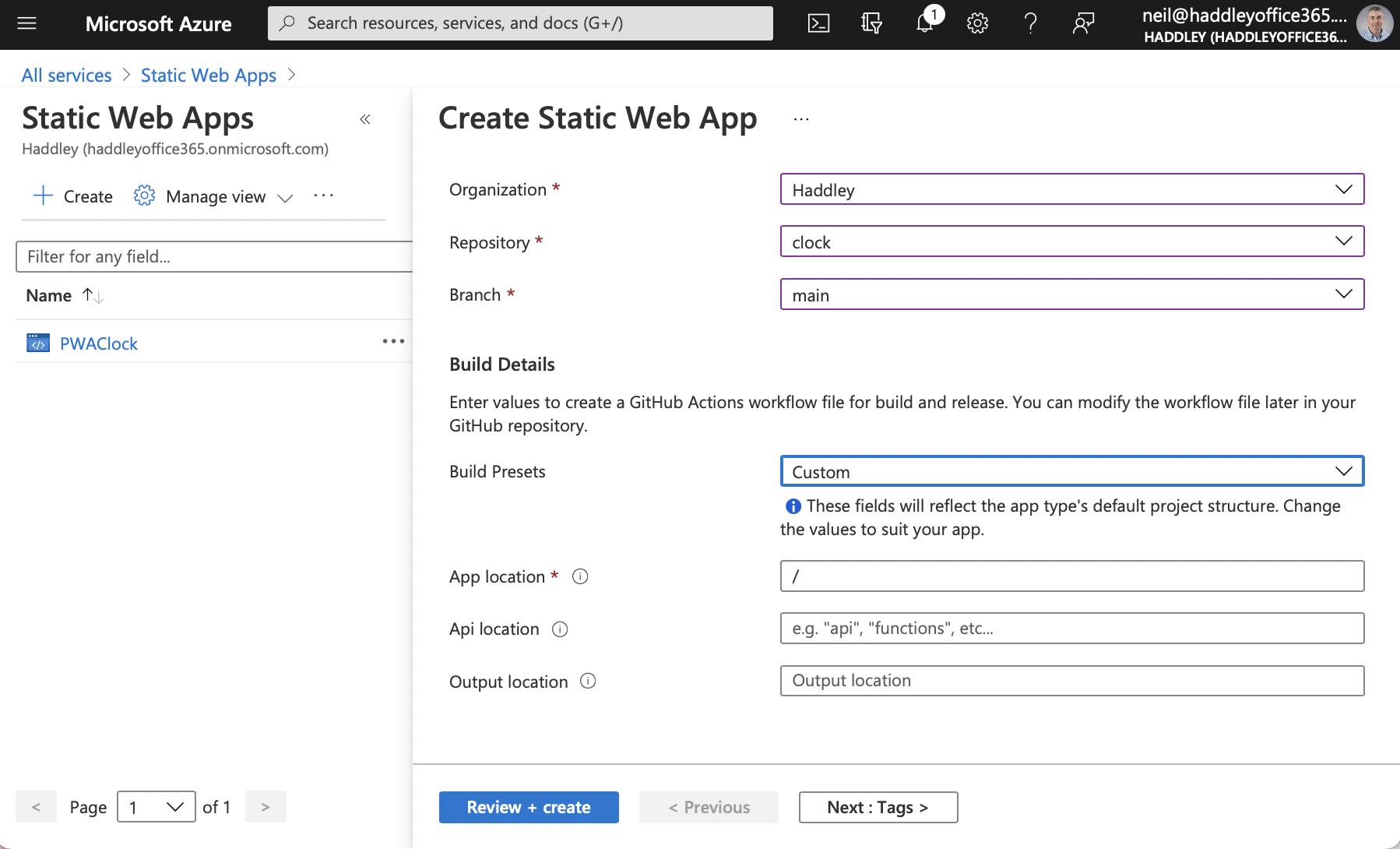Open the Azure portal hamburger menu

(x=27, y=23)
